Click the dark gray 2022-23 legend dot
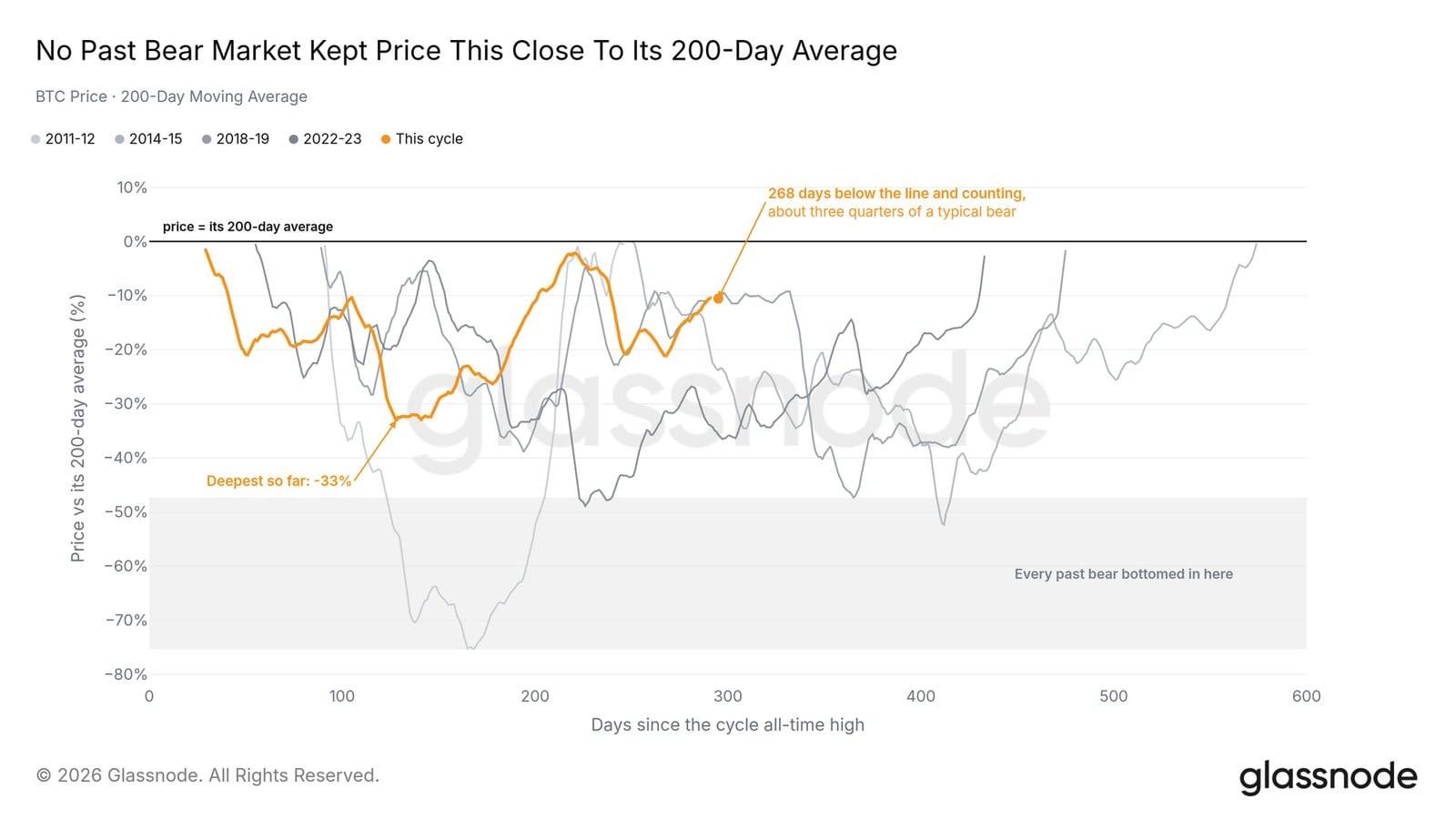The height and width of the screenshot is (819, 1456). pyautogui.click(x=293, y=139)
